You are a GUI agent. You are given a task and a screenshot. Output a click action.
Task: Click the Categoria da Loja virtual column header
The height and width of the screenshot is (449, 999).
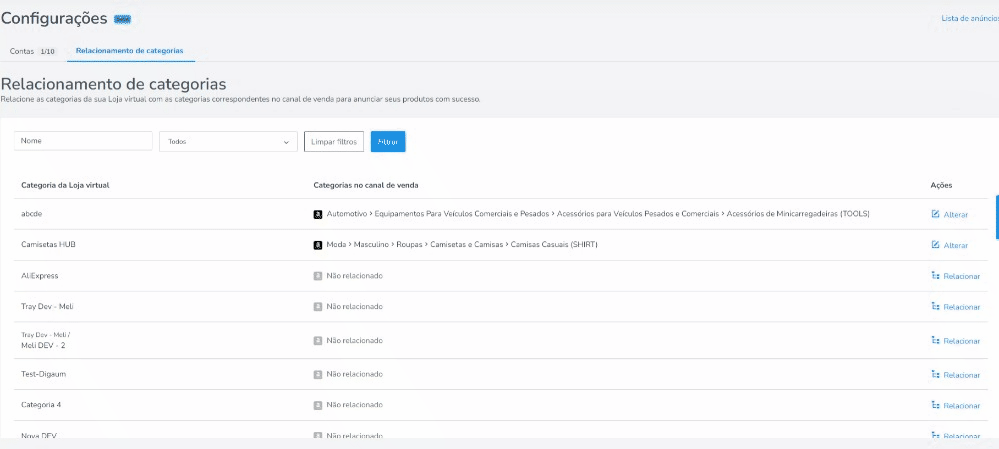click(x=67, y=185)
